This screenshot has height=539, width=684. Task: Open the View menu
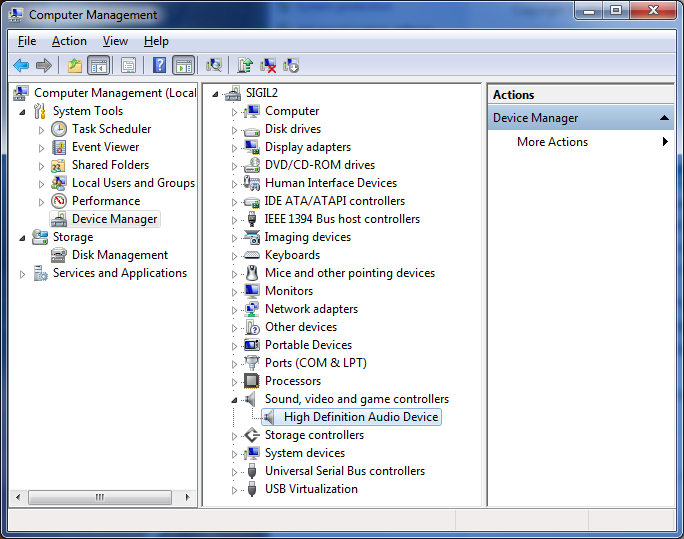tap(115, 41)
